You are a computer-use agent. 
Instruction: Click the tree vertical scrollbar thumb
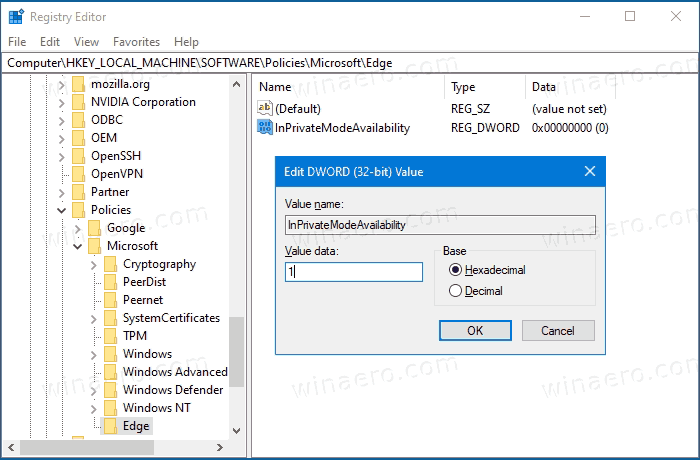point(237,352)
